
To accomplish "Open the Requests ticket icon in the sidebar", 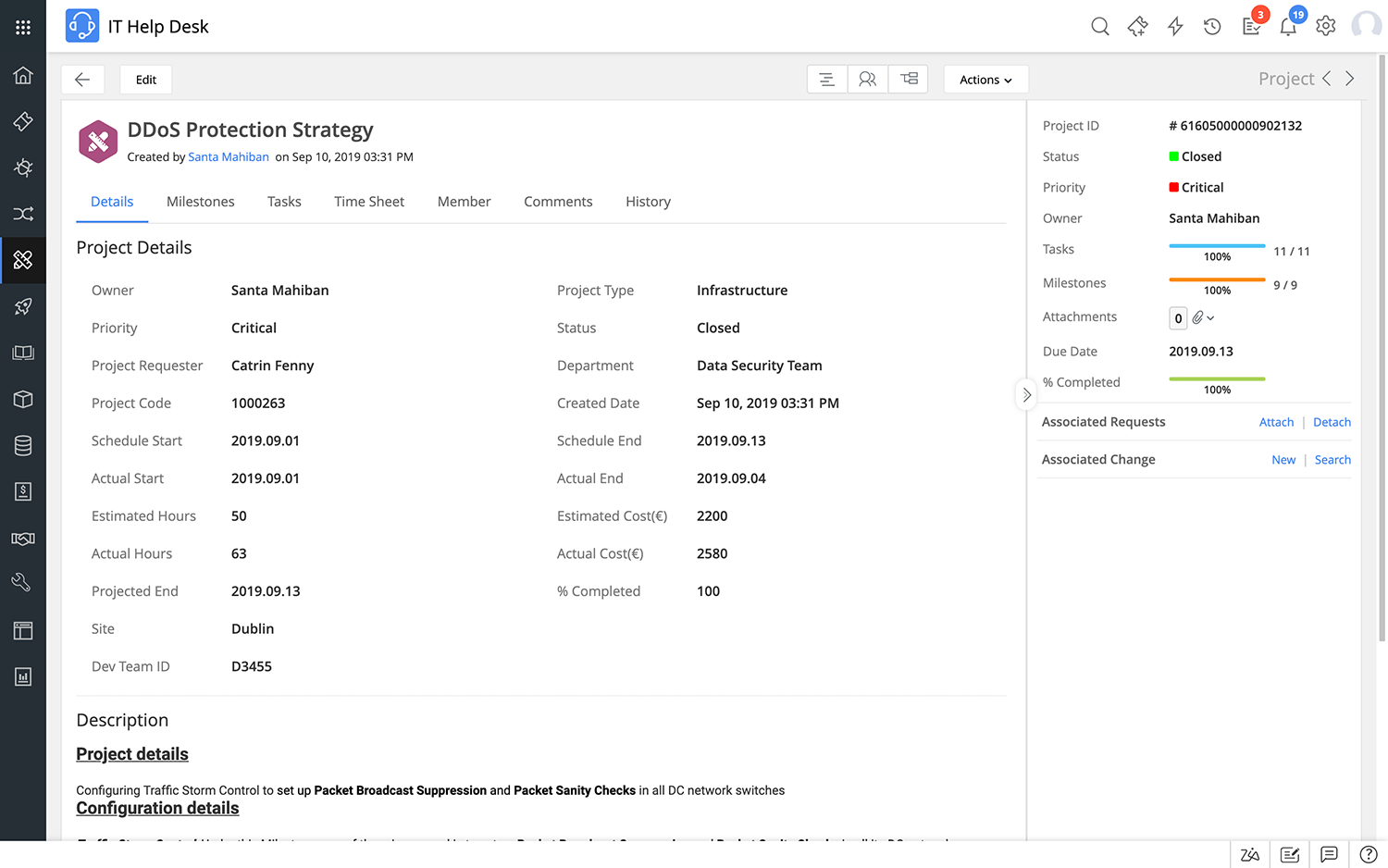I will tap(23, 121).
